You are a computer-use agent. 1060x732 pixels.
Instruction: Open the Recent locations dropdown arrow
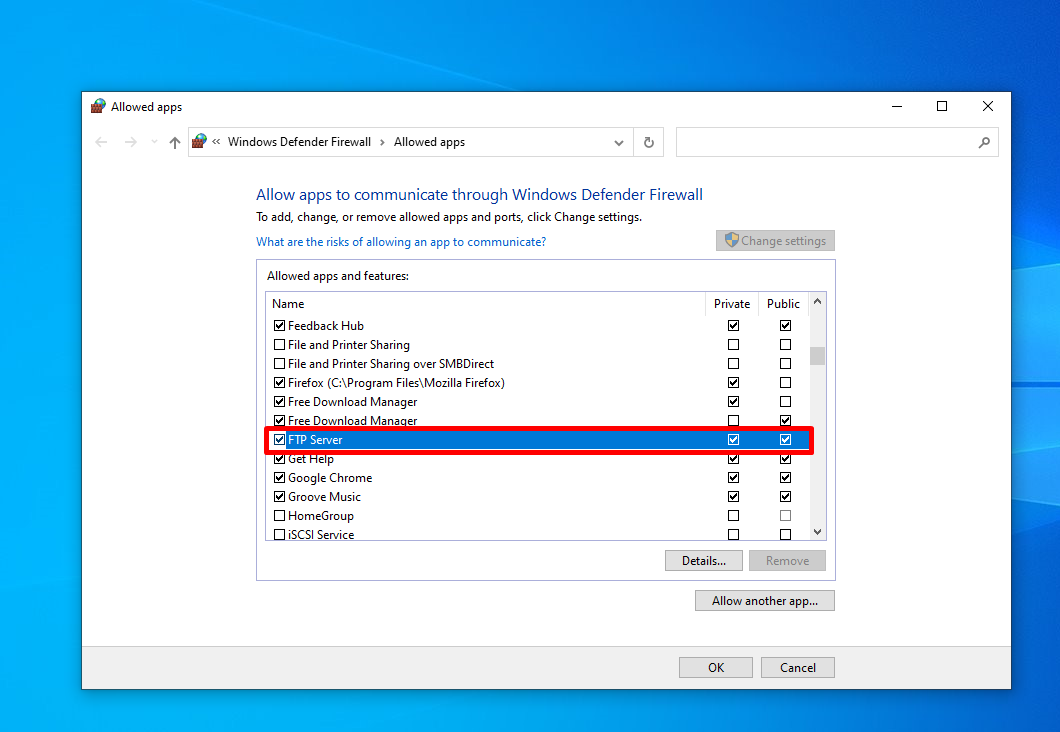coord(154,142)
